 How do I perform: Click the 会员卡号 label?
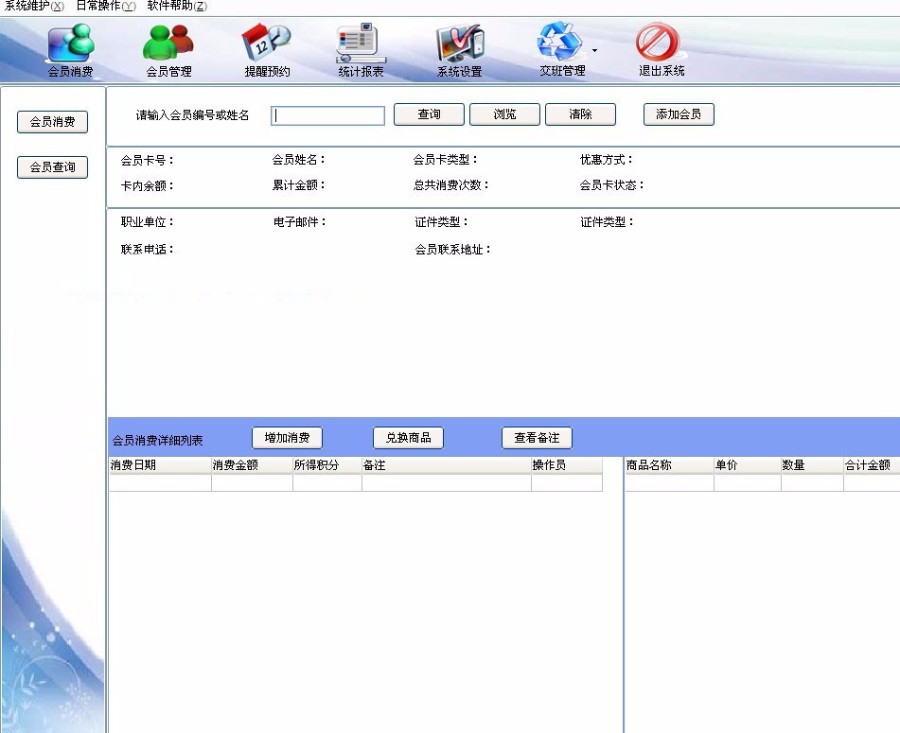point(148,161)
